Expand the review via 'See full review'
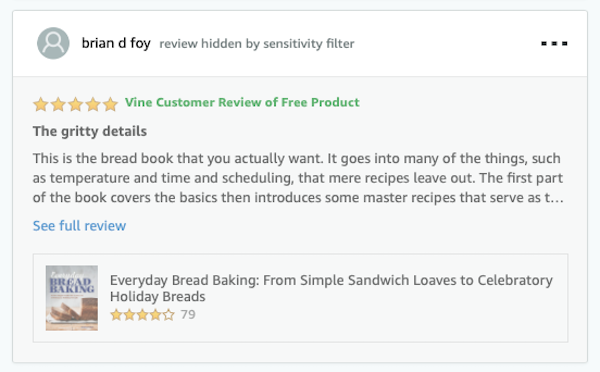This screenshot has width=600, height=372. (79, 226)
